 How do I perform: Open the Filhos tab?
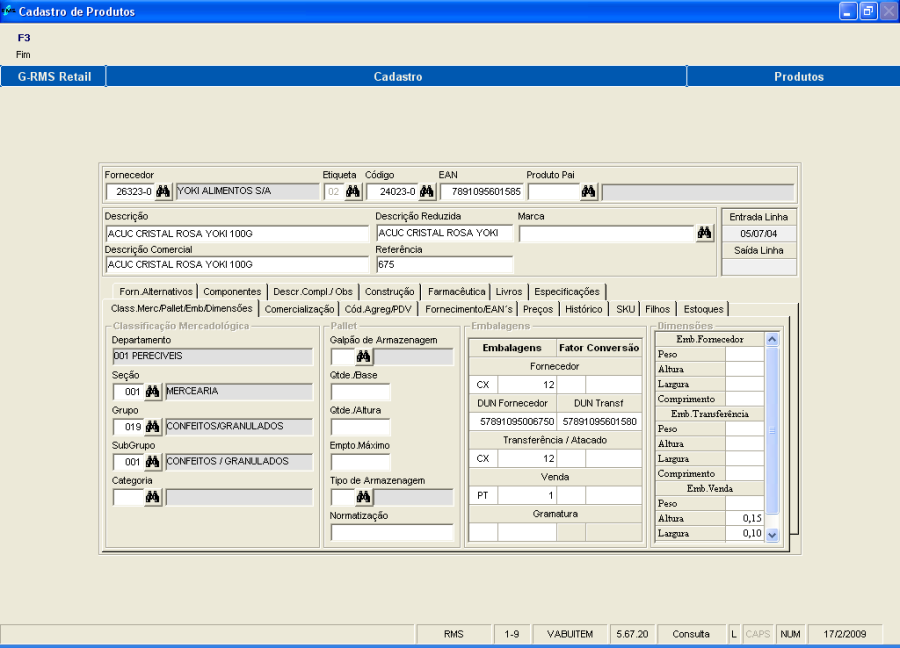657,309
